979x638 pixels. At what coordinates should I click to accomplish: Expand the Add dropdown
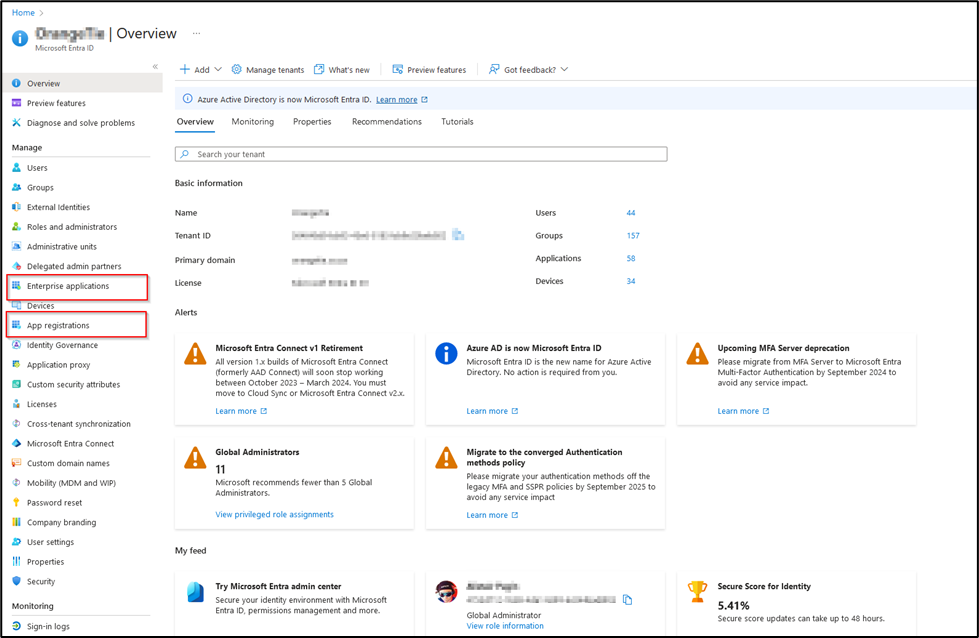pos(198,69)
